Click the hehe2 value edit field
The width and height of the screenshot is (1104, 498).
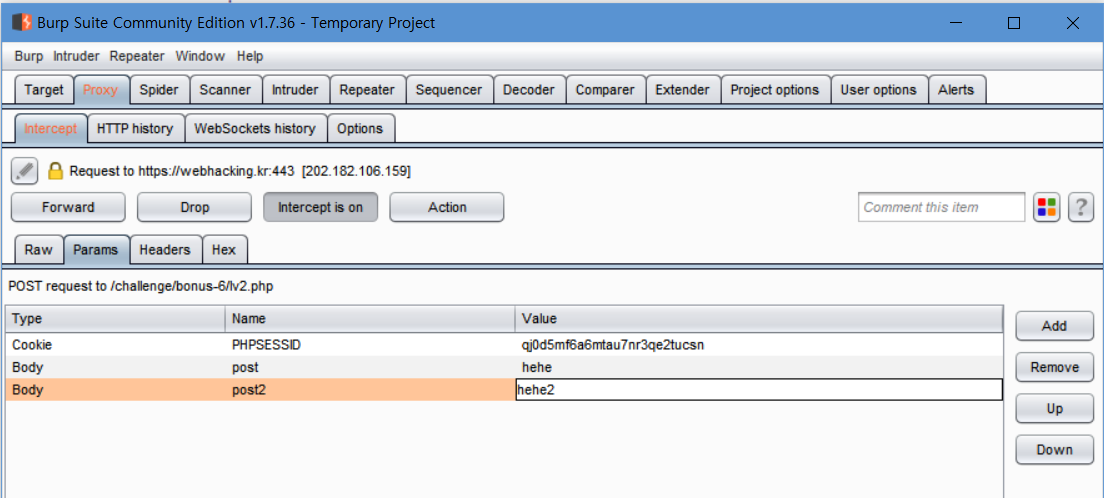coord(759,390)
